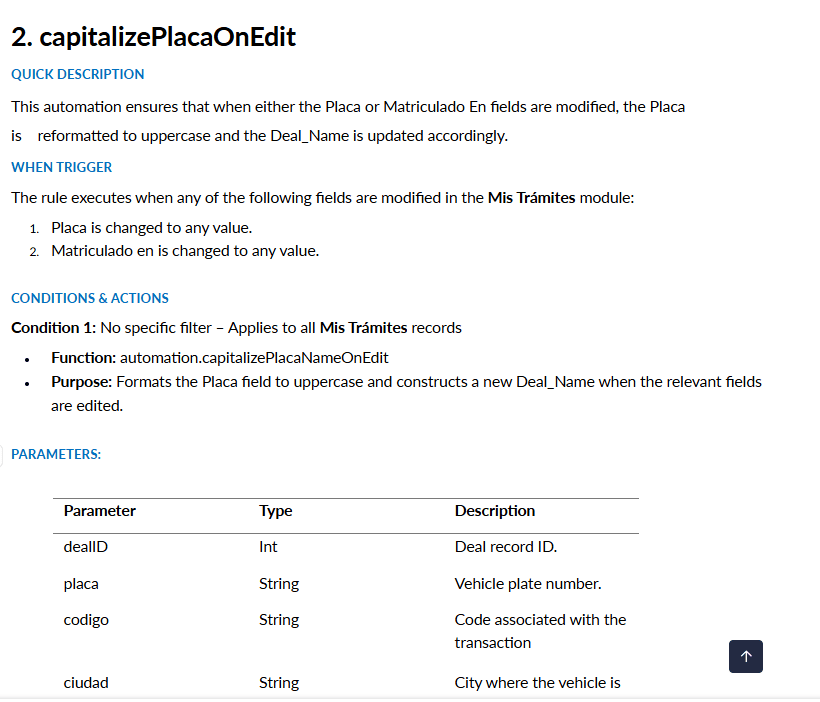Click the codigo parameter cell
The image size is (820, 702).
pyautogui.click(x=86, y=620)
